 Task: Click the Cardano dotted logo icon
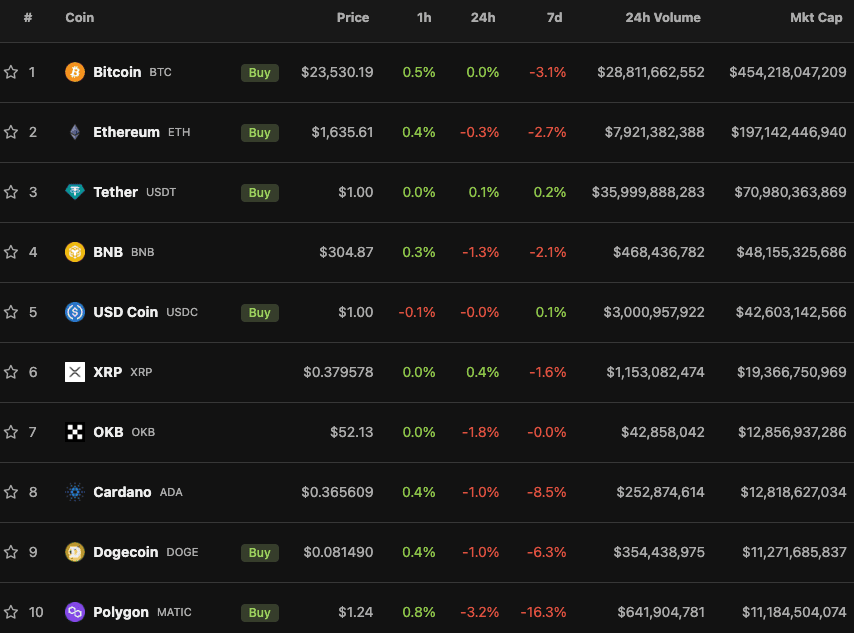[x=75, y=492]
